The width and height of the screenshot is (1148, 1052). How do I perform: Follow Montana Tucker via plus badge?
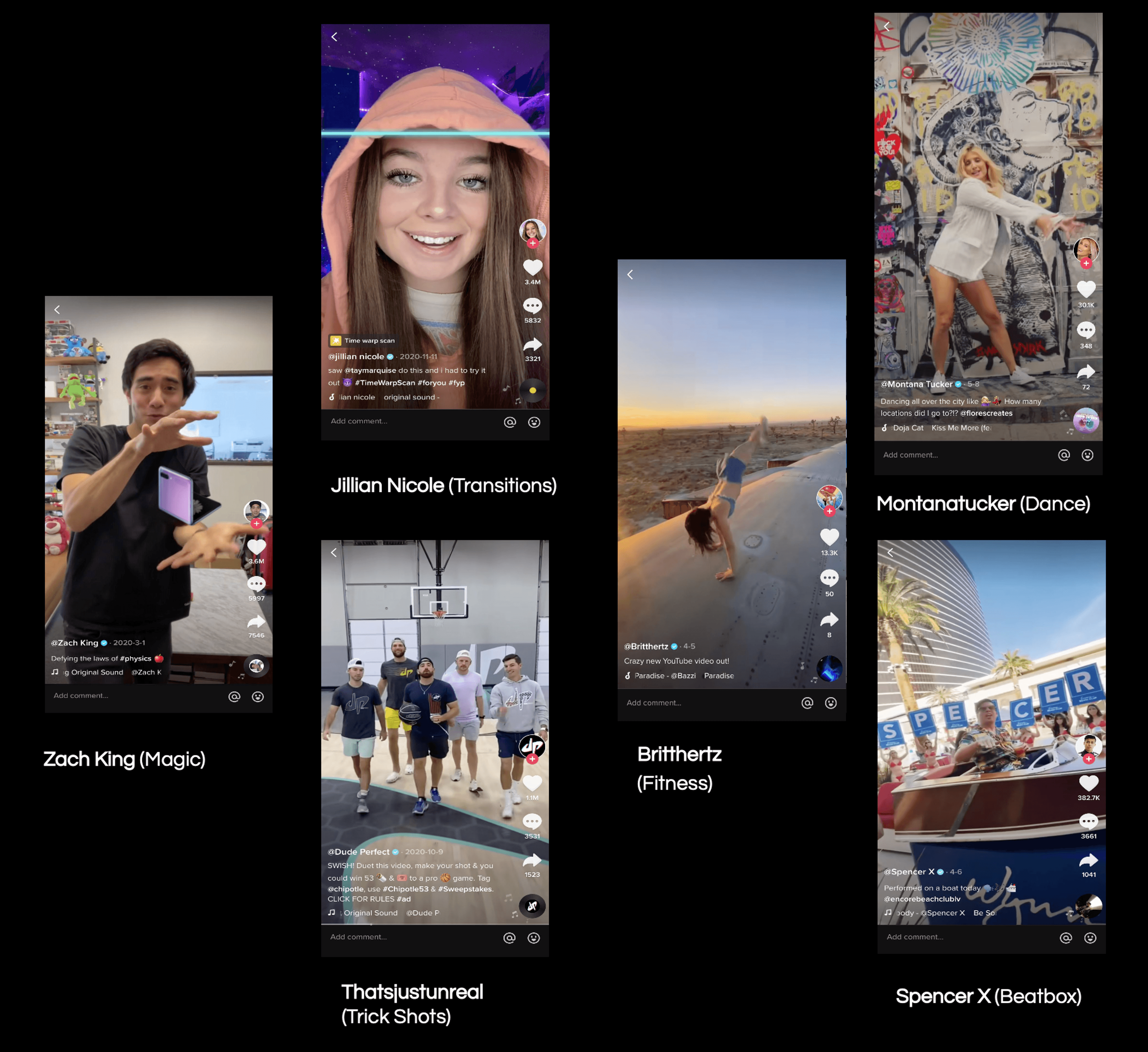(x=1086, y=263)
